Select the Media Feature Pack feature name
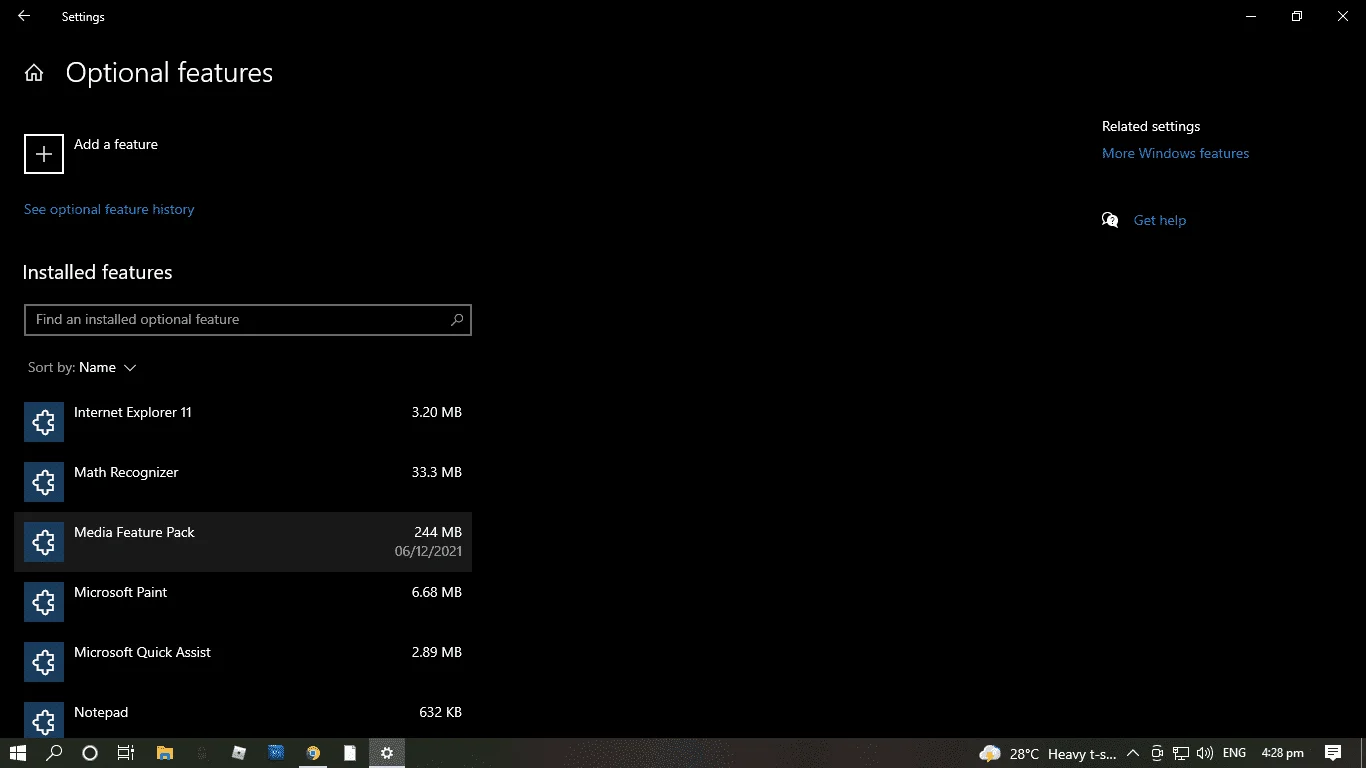The width and height of the screenshot is (1366, 768). [134, 532]
